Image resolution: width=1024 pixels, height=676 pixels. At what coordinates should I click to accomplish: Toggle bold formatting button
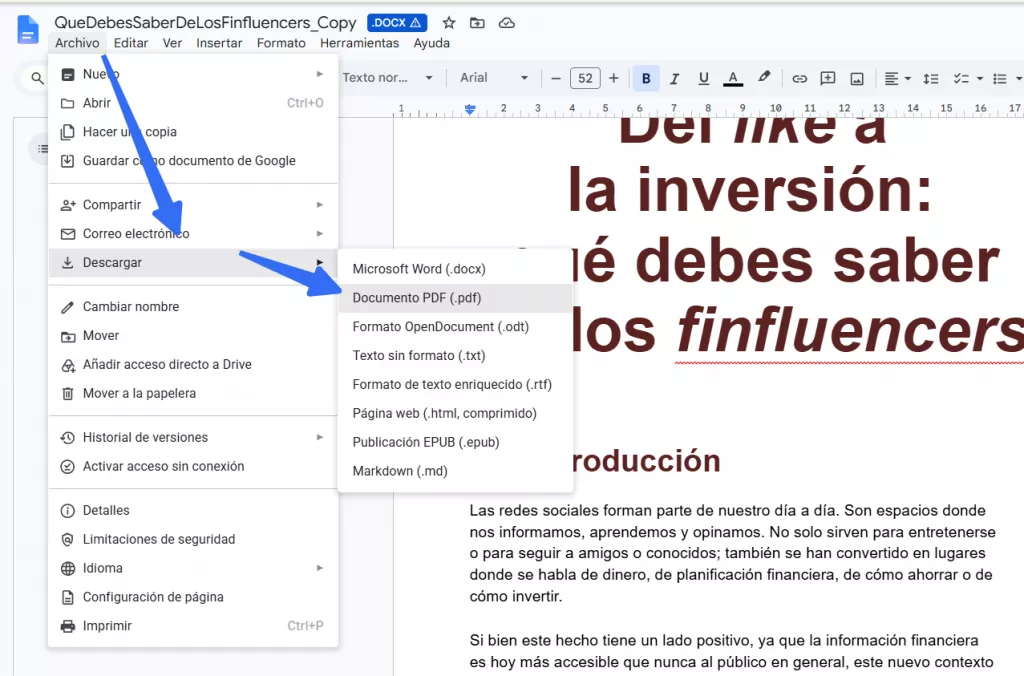646,78
